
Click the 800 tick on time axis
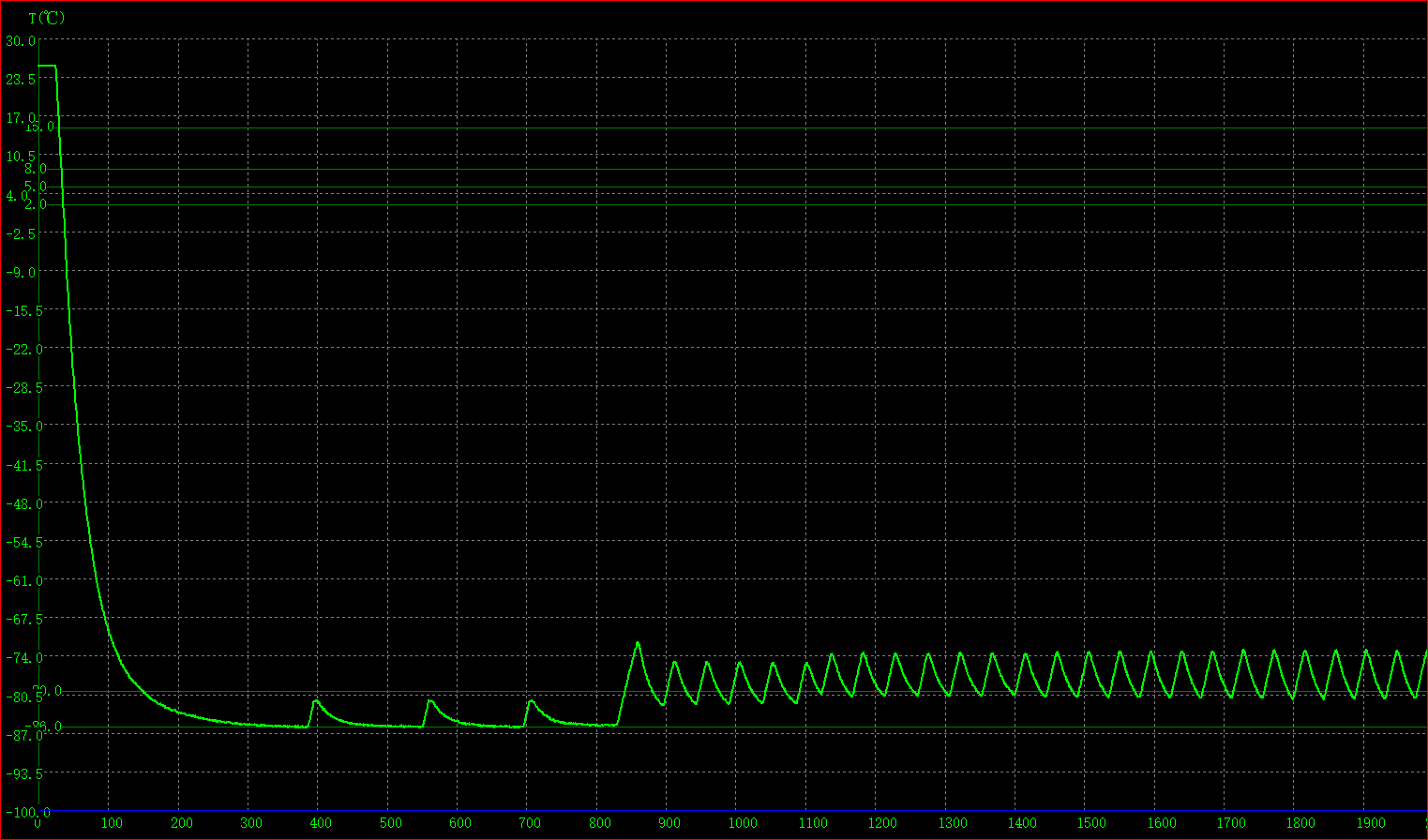[600, 823]
